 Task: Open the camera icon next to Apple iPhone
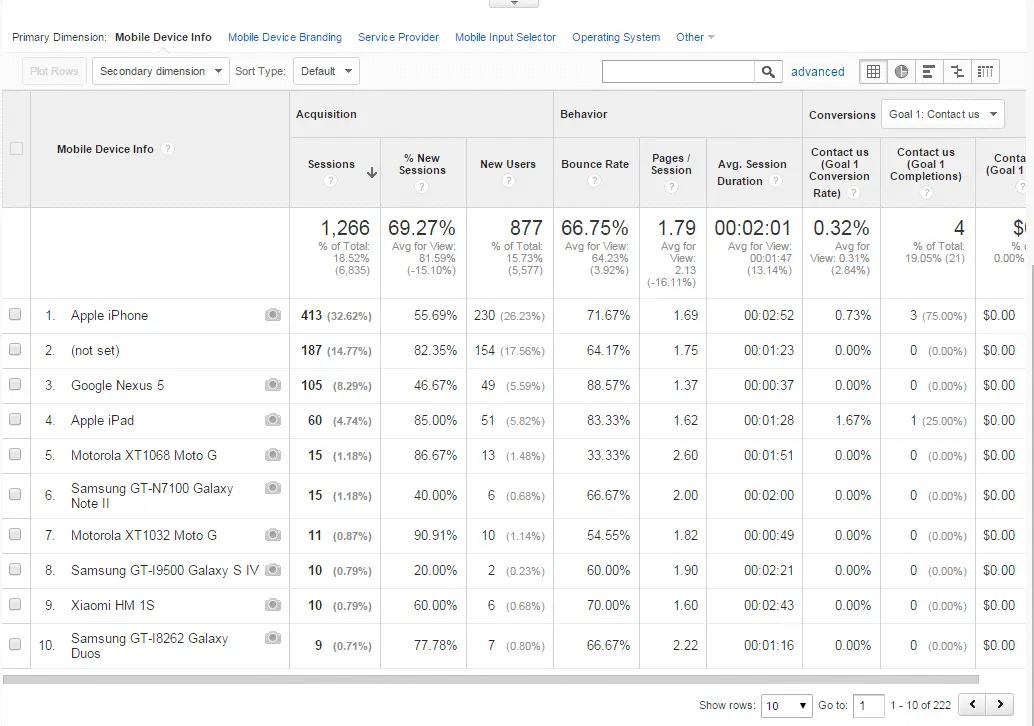[x=272, y=315]
